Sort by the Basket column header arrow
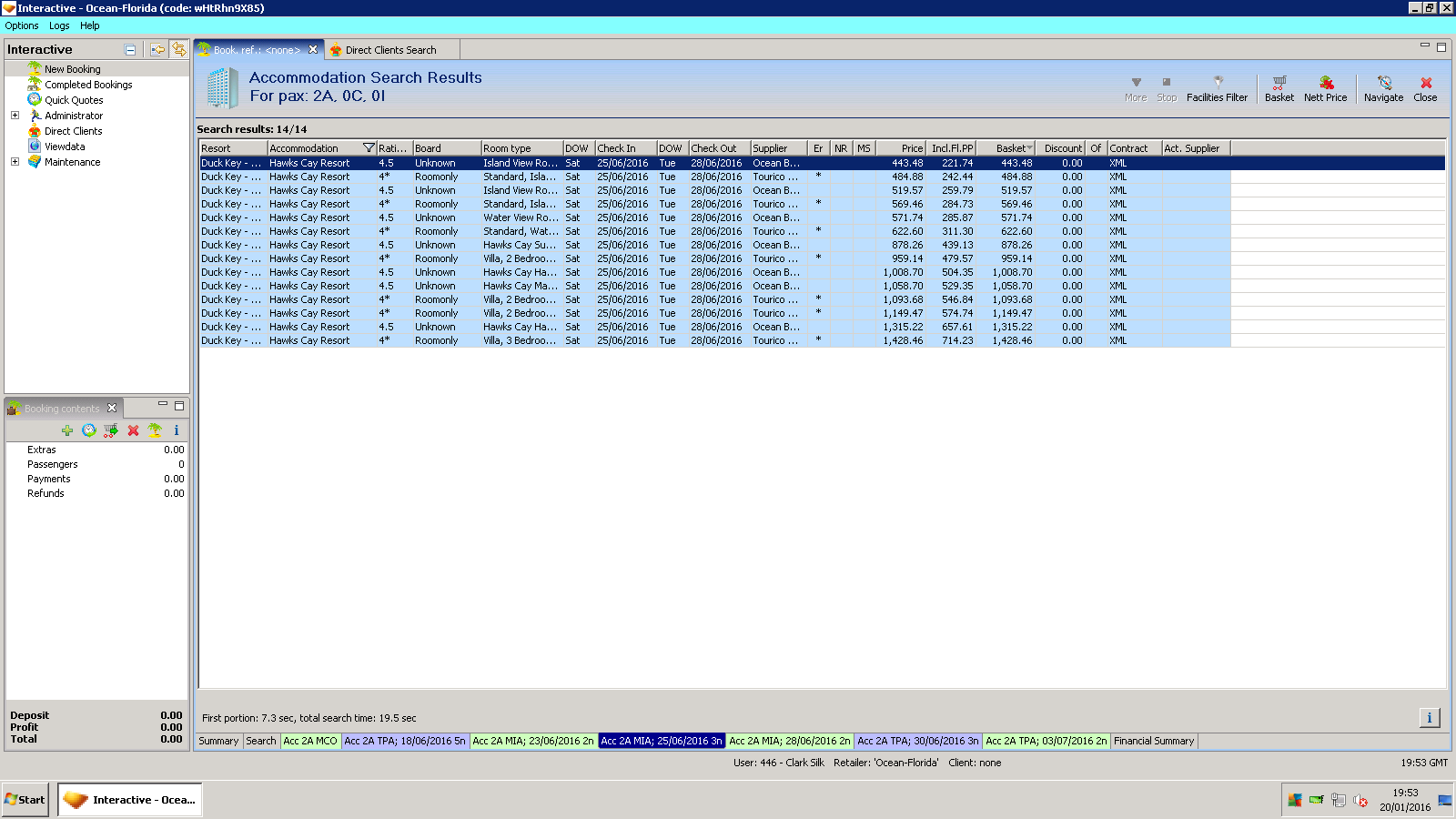 click(1029, 148)
